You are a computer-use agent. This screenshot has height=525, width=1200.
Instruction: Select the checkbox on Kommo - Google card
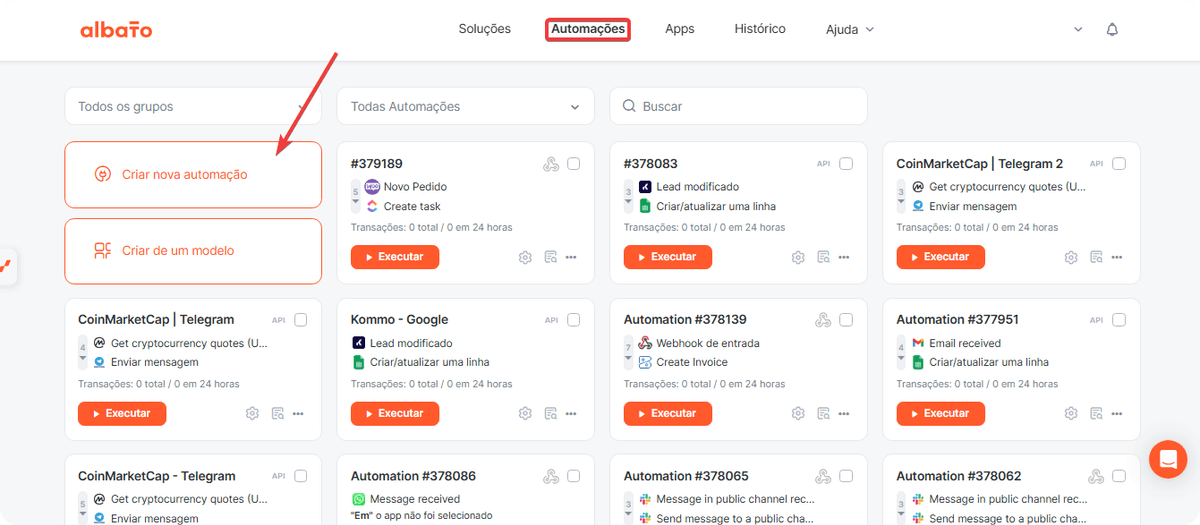(574, 320)
